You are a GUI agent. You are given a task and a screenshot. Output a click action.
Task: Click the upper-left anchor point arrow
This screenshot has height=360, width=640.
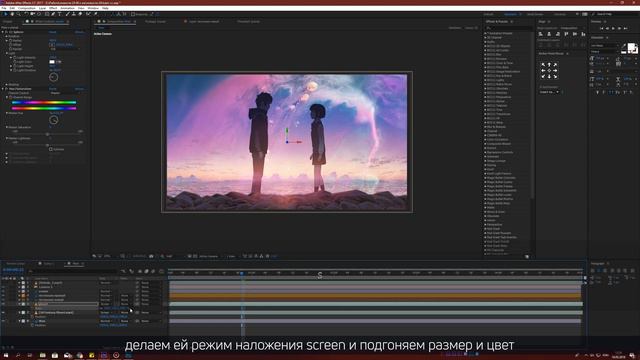[543, 65]
